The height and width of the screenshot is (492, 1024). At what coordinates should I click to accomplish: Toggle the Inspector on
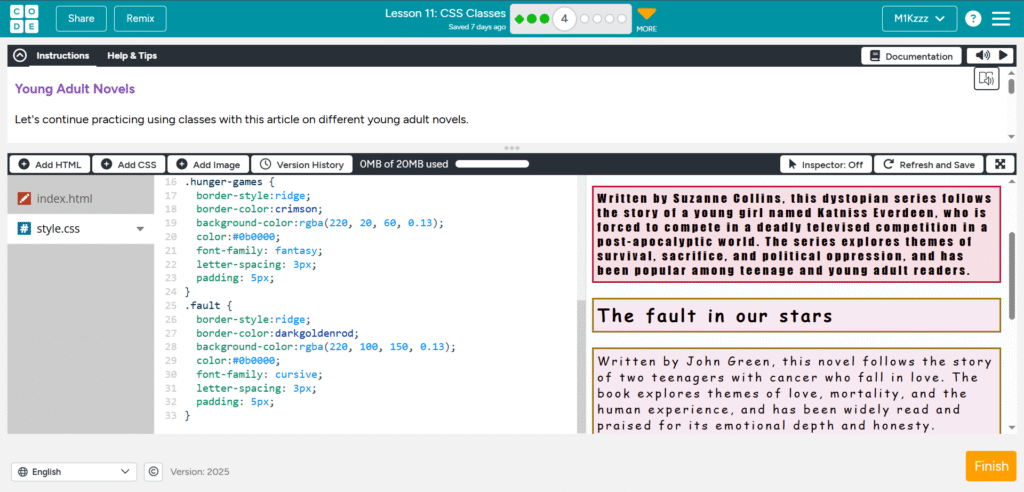point(825,164)
